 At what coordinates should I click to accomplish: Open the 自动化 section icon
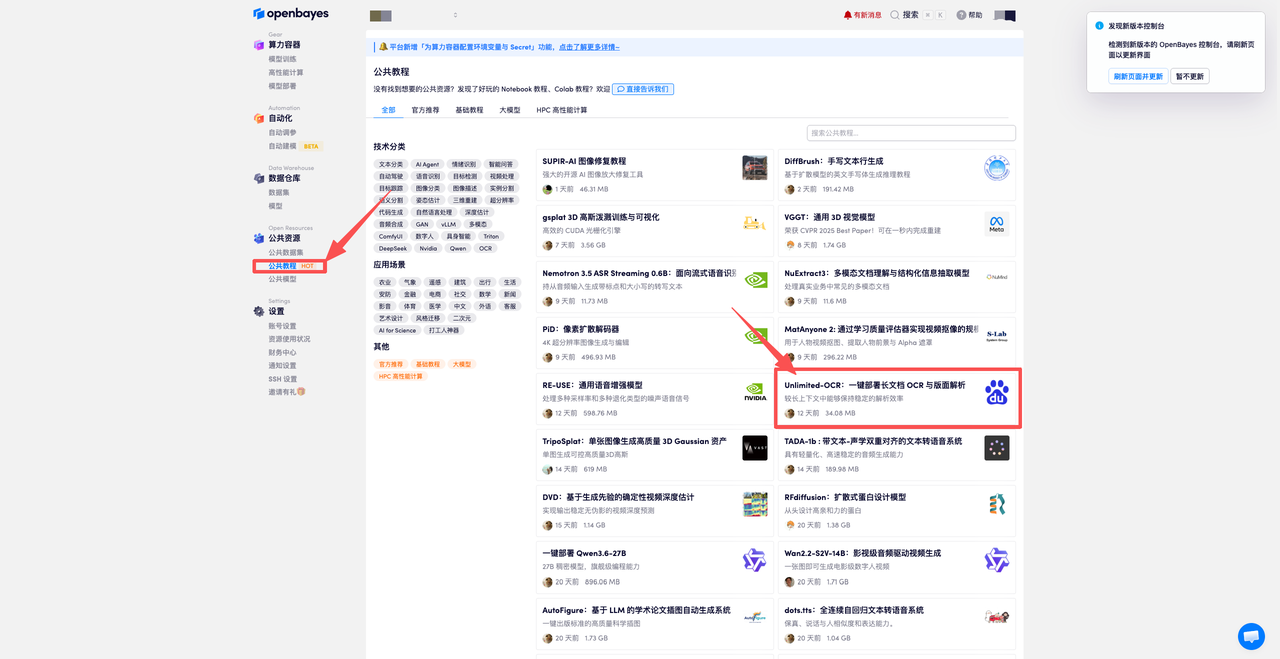point(259,118)
